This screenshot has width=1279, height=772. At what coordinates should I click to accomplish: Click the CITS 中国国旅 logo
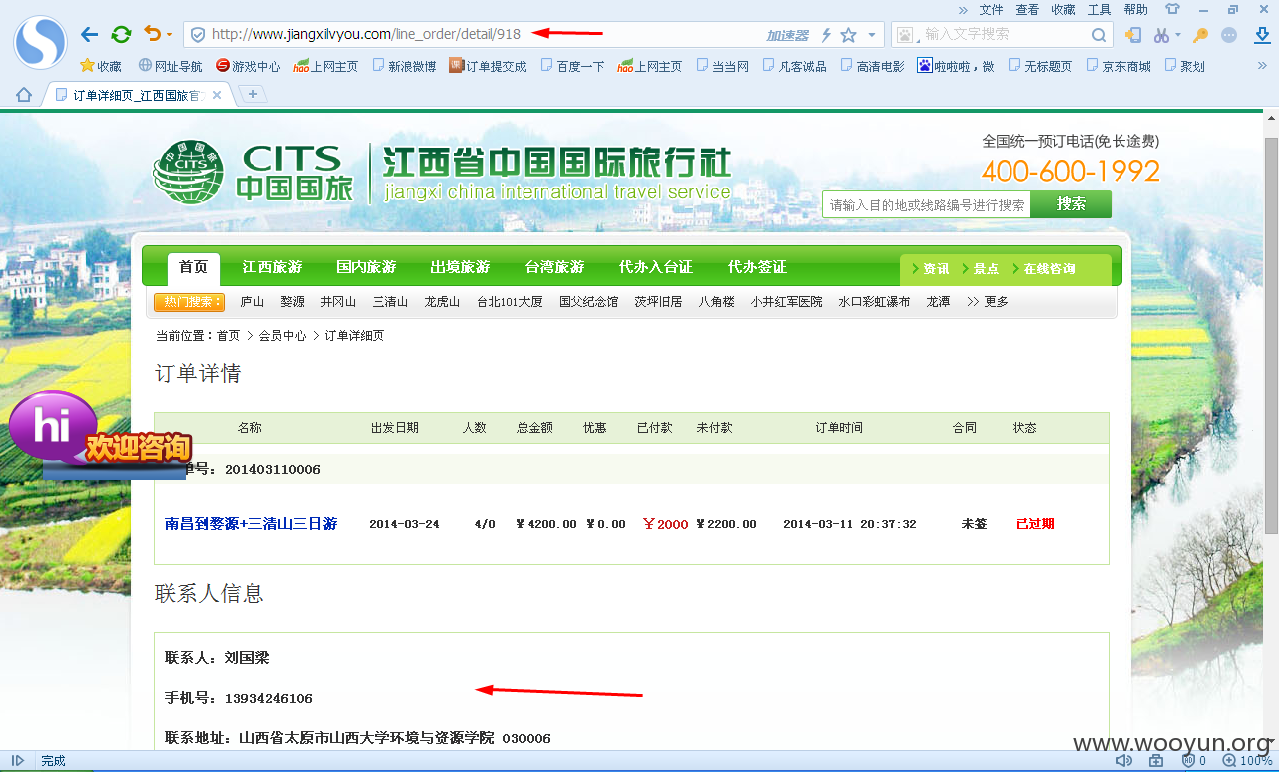click(x=253, y=172)
